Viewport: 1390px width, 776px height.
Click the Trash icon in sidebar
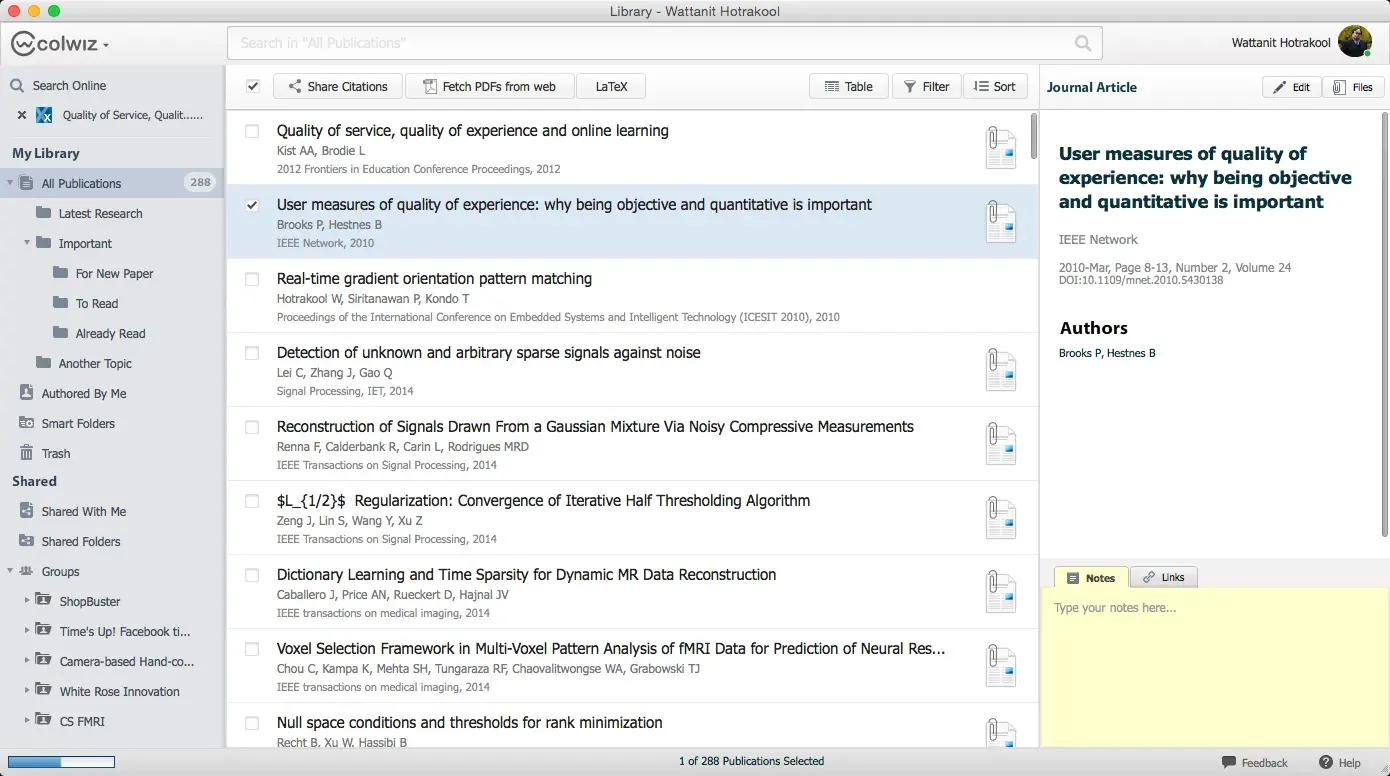(27, 453)
